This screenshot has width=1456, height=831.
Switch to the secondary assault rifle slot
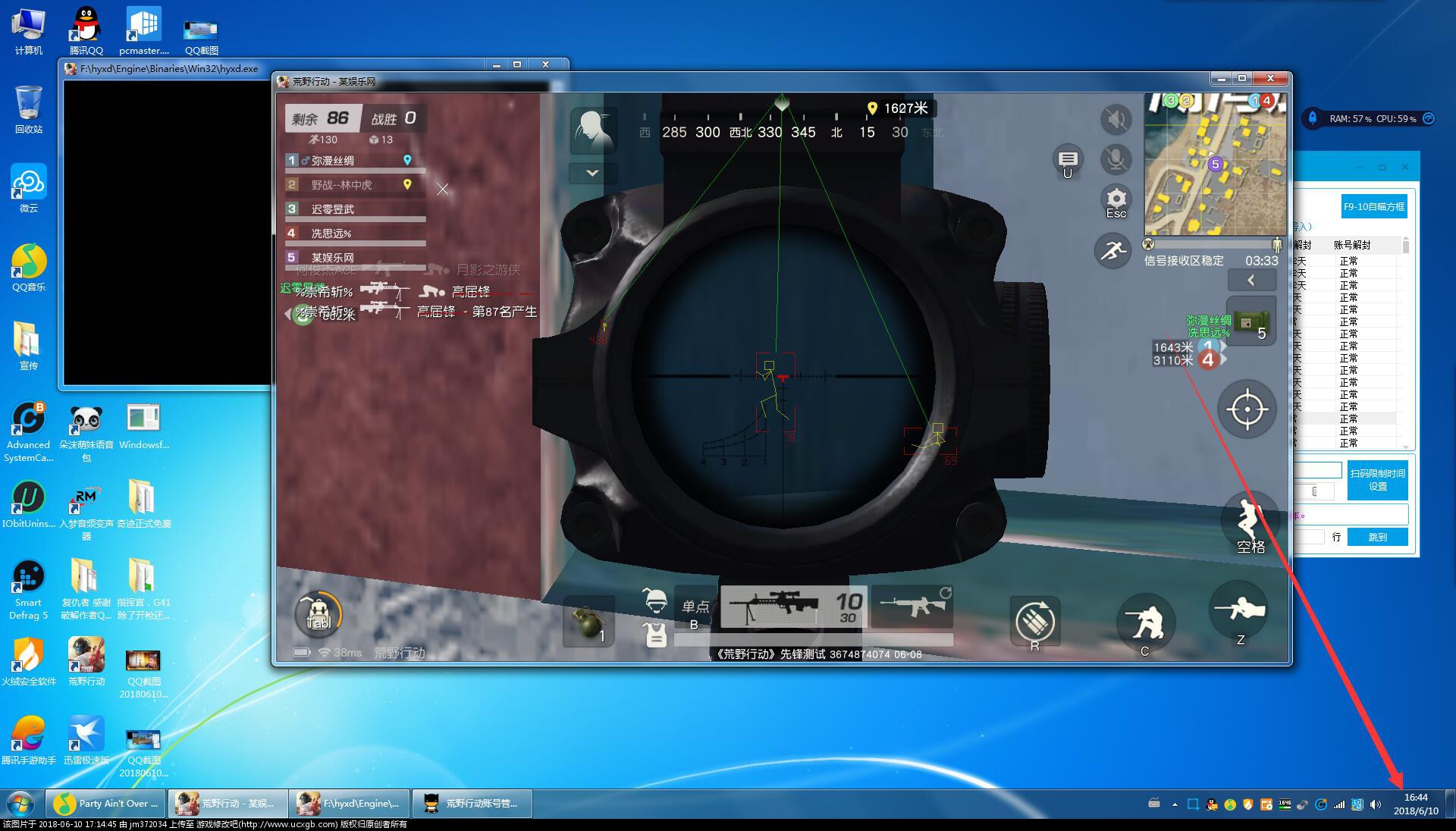[912, 607]
